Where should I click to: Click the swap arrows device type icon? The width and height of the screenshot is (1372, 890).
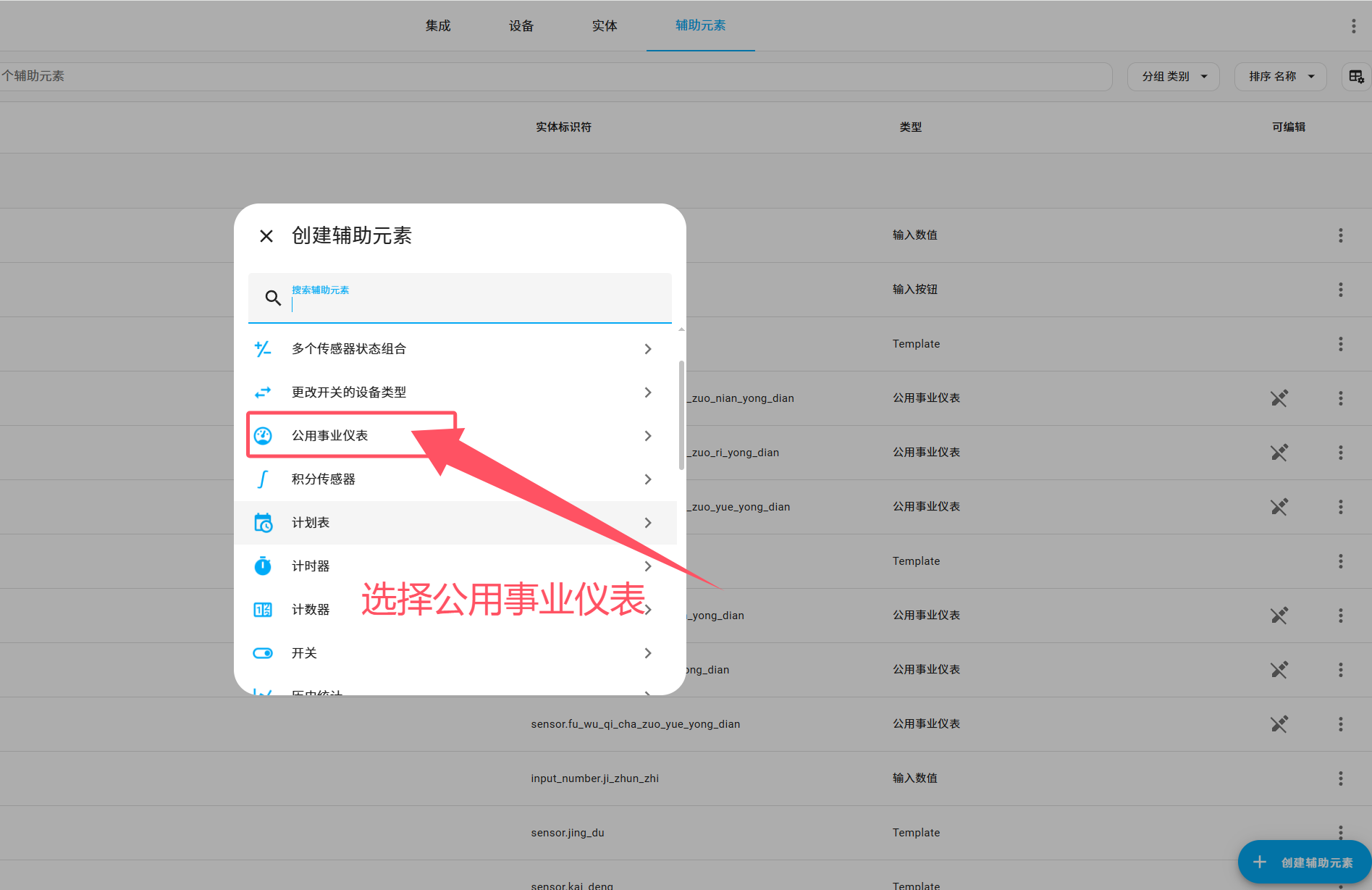coord(263,392)
